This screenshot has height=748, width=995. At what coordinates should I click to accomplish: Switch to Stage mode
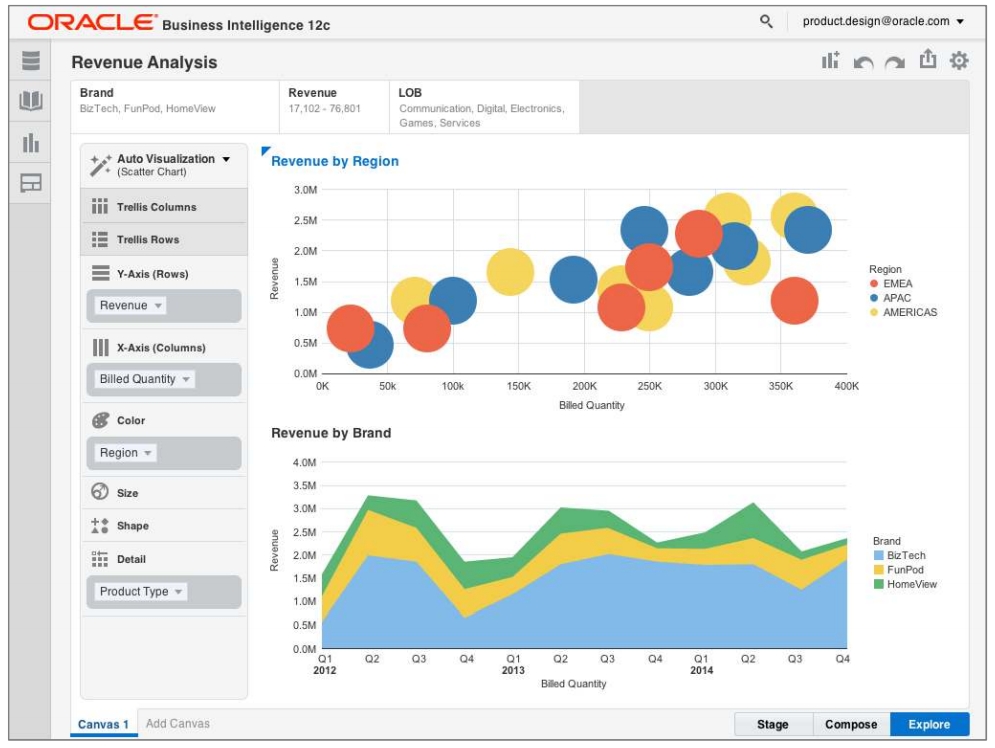773,724
